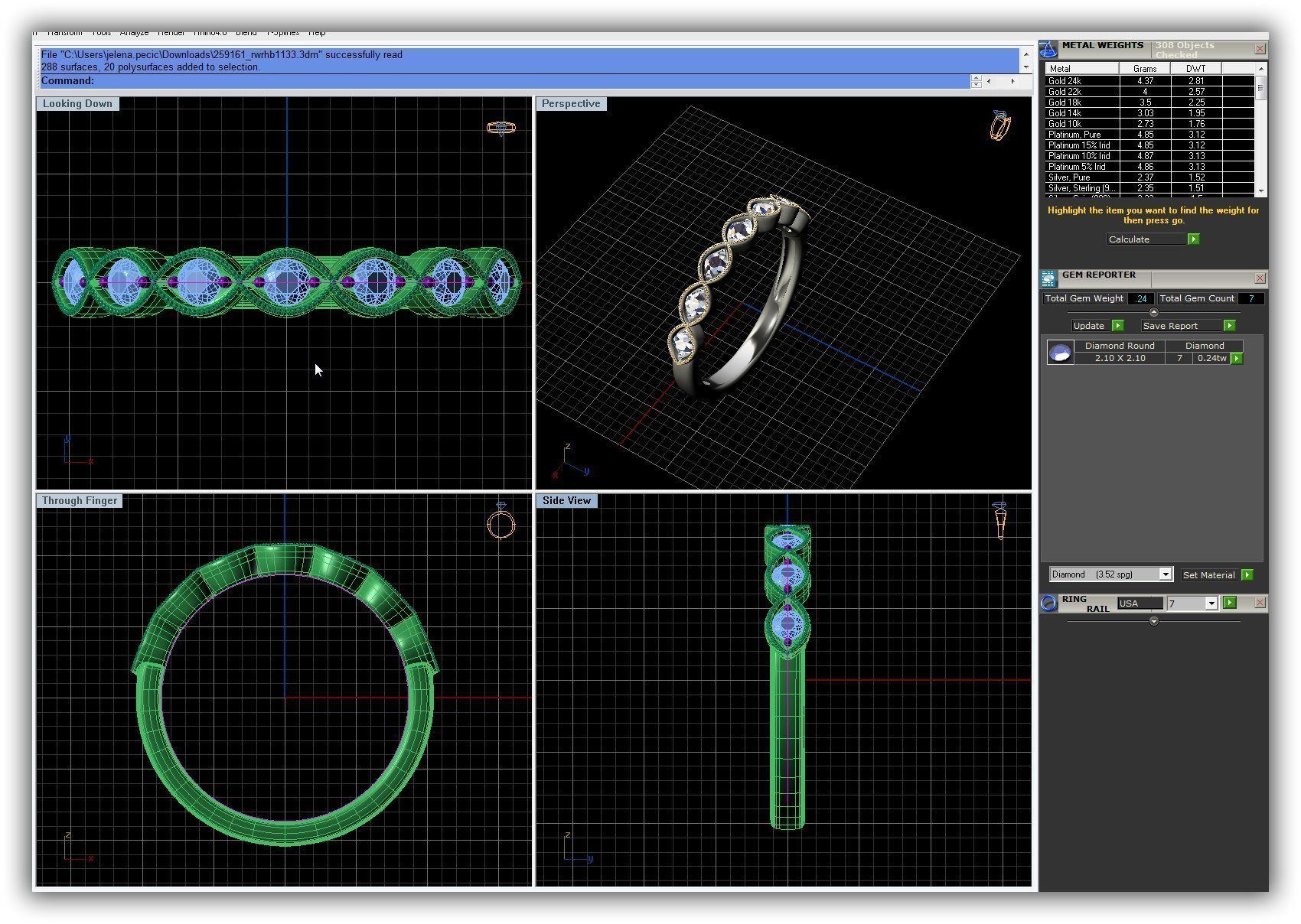Select the Platinum 15% Irid row
The height and width of the screenshot is (924, 1301).
tap(1150, 145)
